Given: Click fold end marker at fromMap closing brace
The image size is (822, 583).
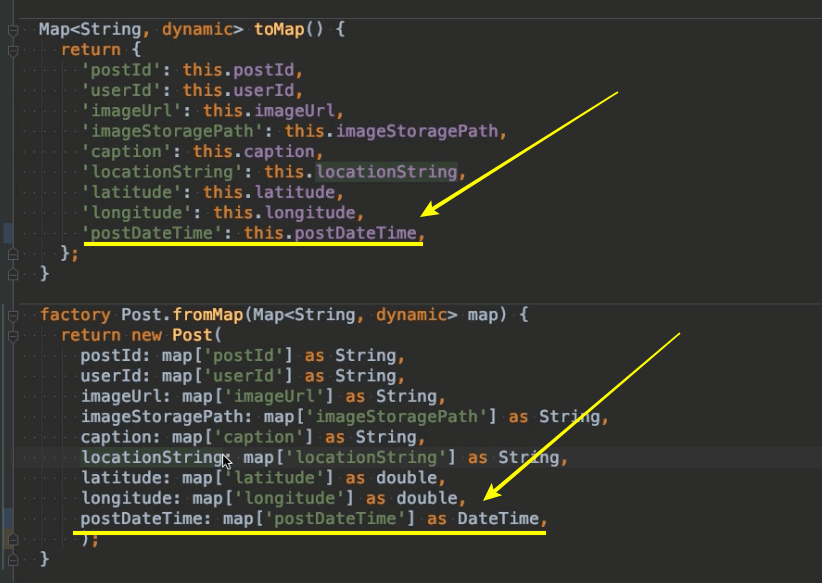Looking at the screenshot, I should pos(13,559).
